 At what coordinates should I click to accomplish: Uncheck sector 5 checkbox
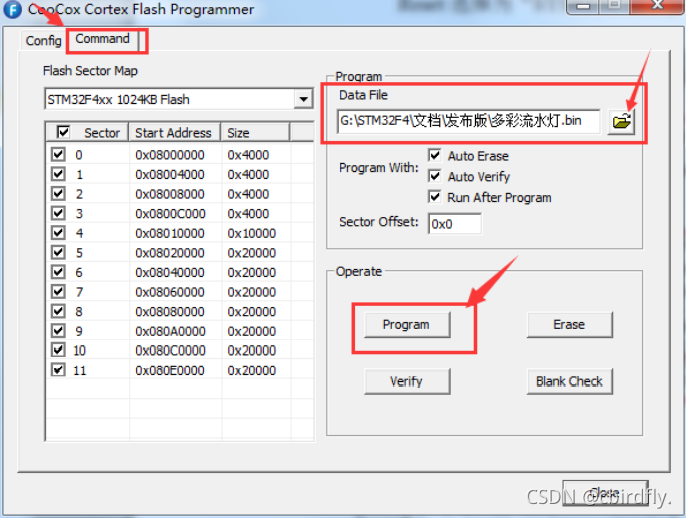[58, 252]
